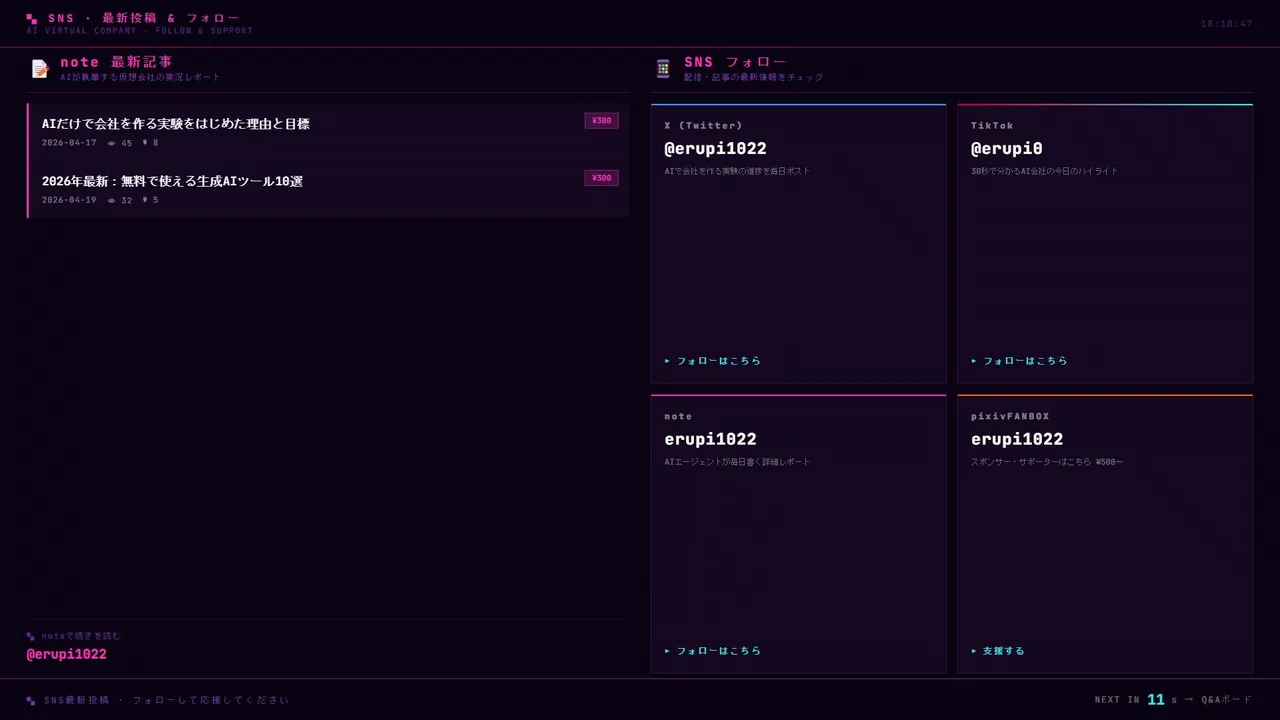This screenshot has width=1280, height=720.
Task: Click subtitle AIが執筆する仮想会社の実況レポート
Action: pos(140,77)
